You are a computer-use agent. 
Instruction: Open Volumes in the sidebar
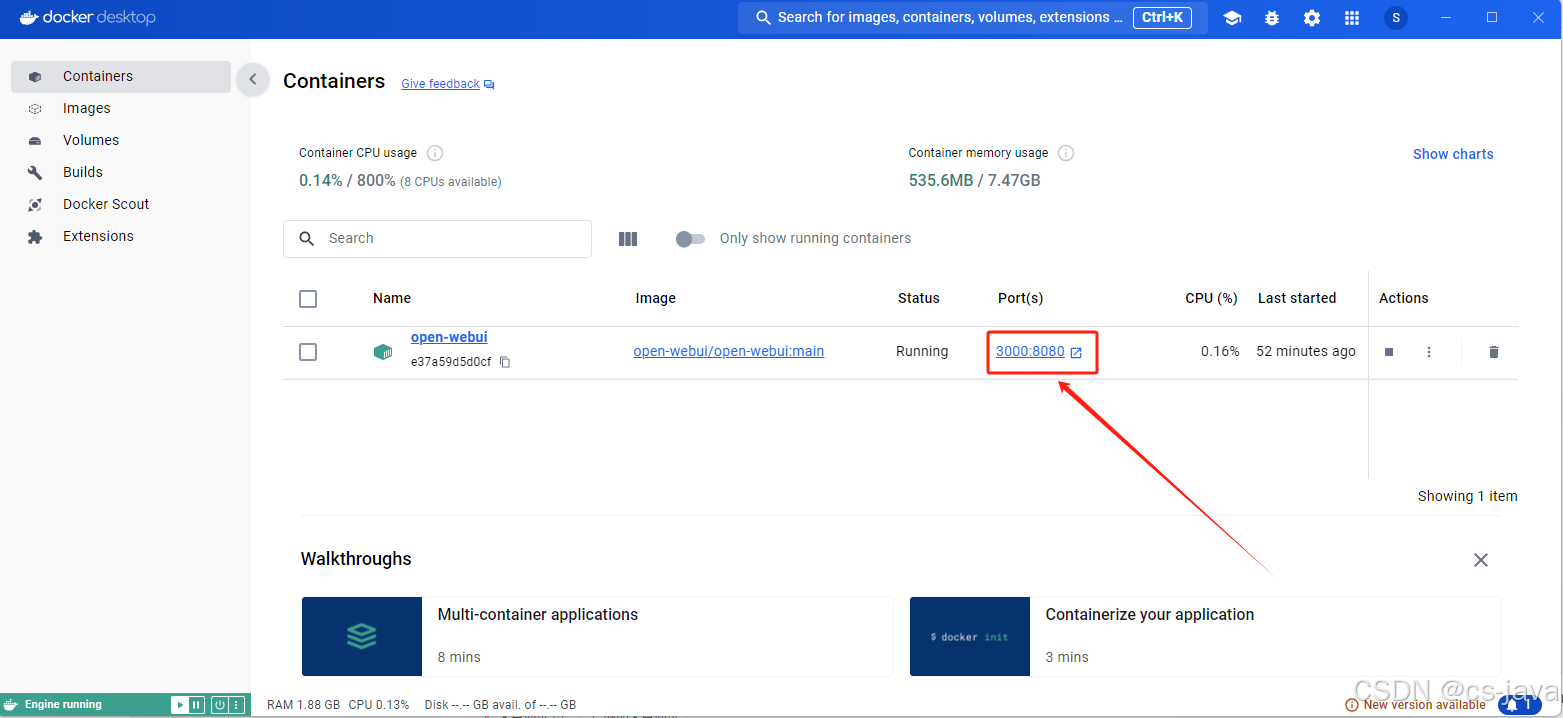coord(121,140)
